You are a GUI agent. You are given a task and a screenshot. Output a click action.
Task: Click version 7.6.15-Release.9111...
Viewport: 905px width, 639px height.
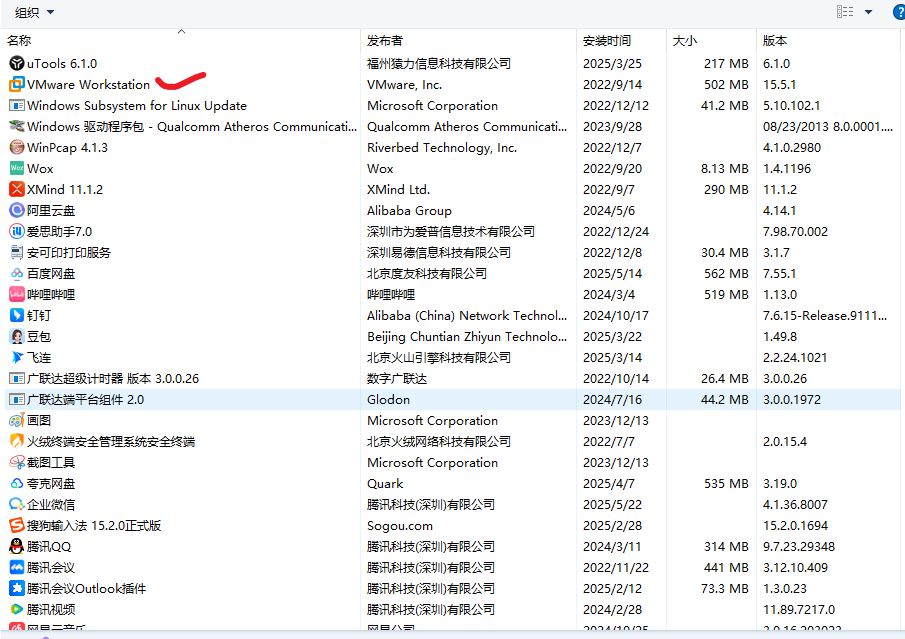click(824, 315)
